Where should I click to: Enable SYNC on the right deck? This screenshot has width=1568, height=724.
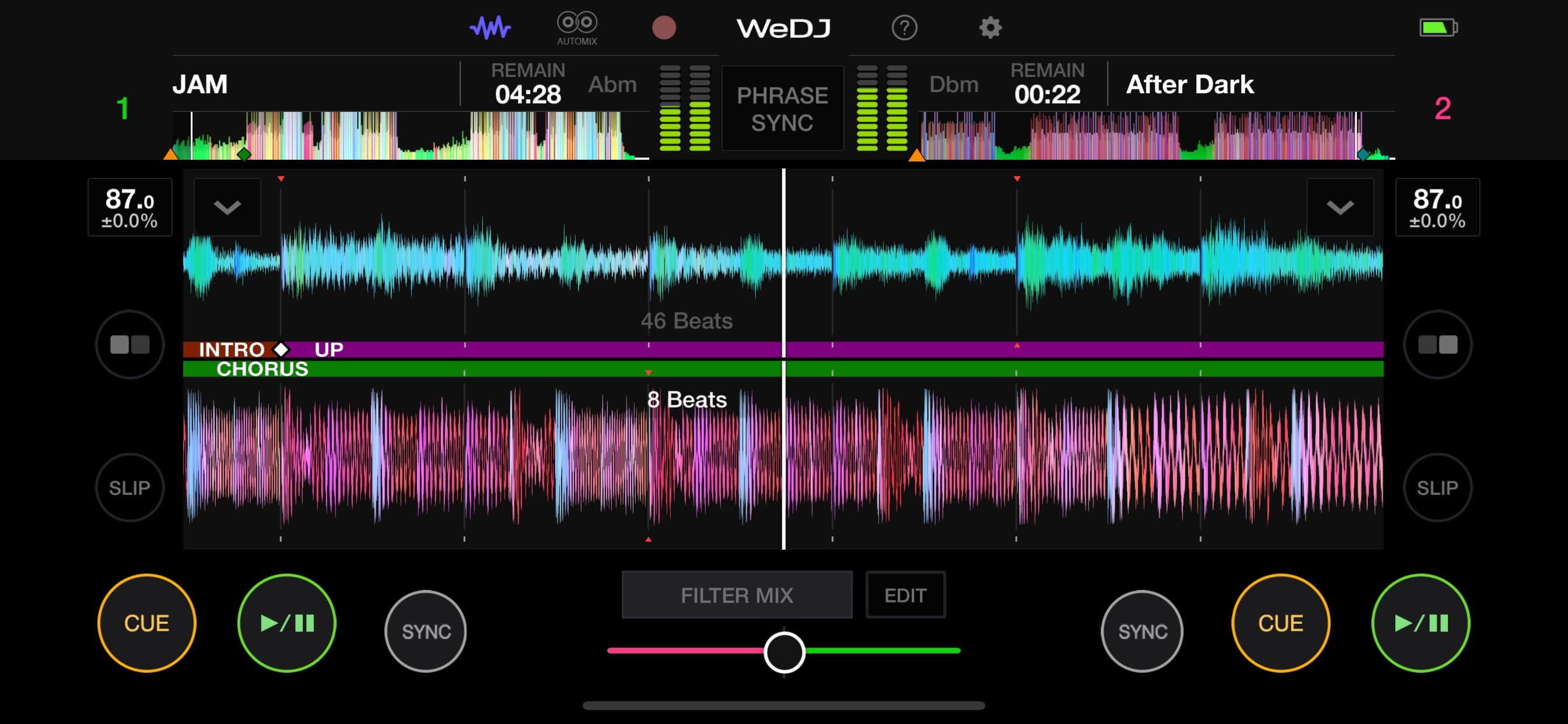[x=1142, y=631]
